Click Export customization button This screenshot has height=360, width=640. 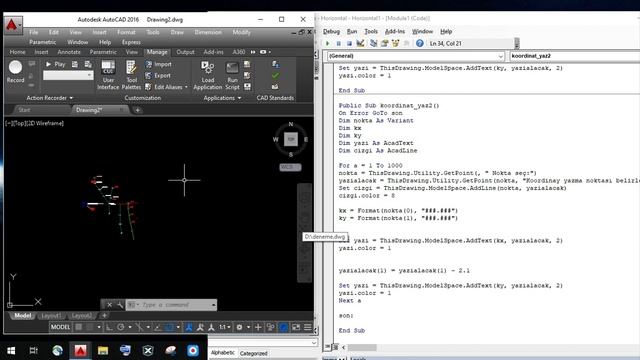click(x=158, y=76)
